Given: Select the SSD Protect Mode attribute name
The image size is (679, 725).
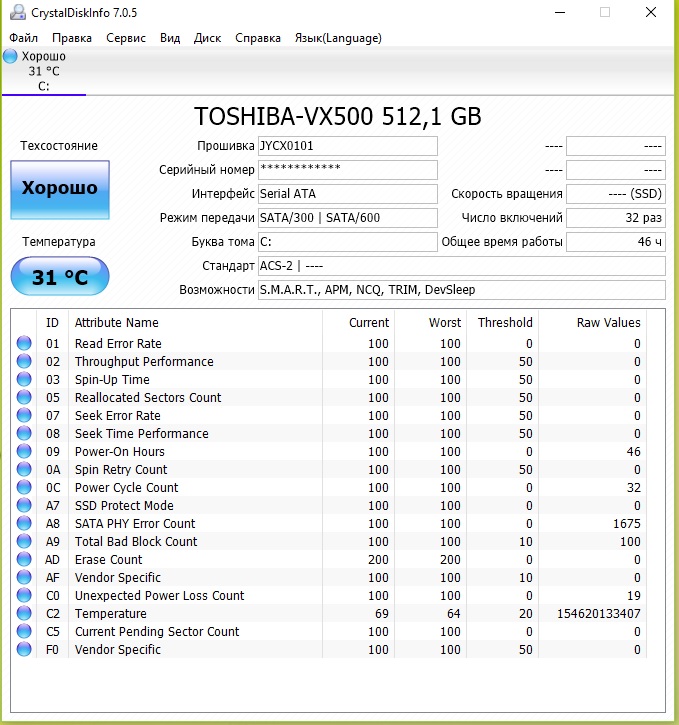Looking at the screenshot, I should tap(124, 506).
